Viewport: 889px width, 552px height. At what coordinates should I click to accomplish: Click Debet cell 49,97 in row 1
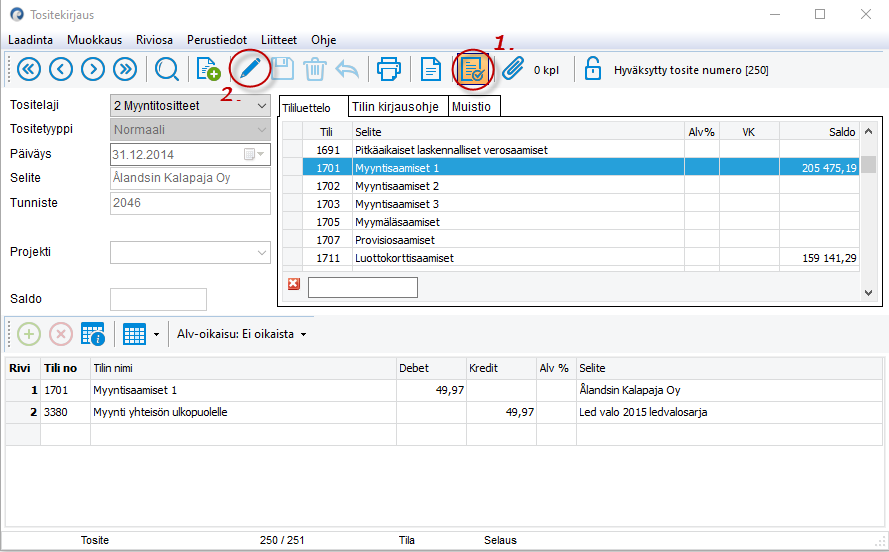point(431,390)
